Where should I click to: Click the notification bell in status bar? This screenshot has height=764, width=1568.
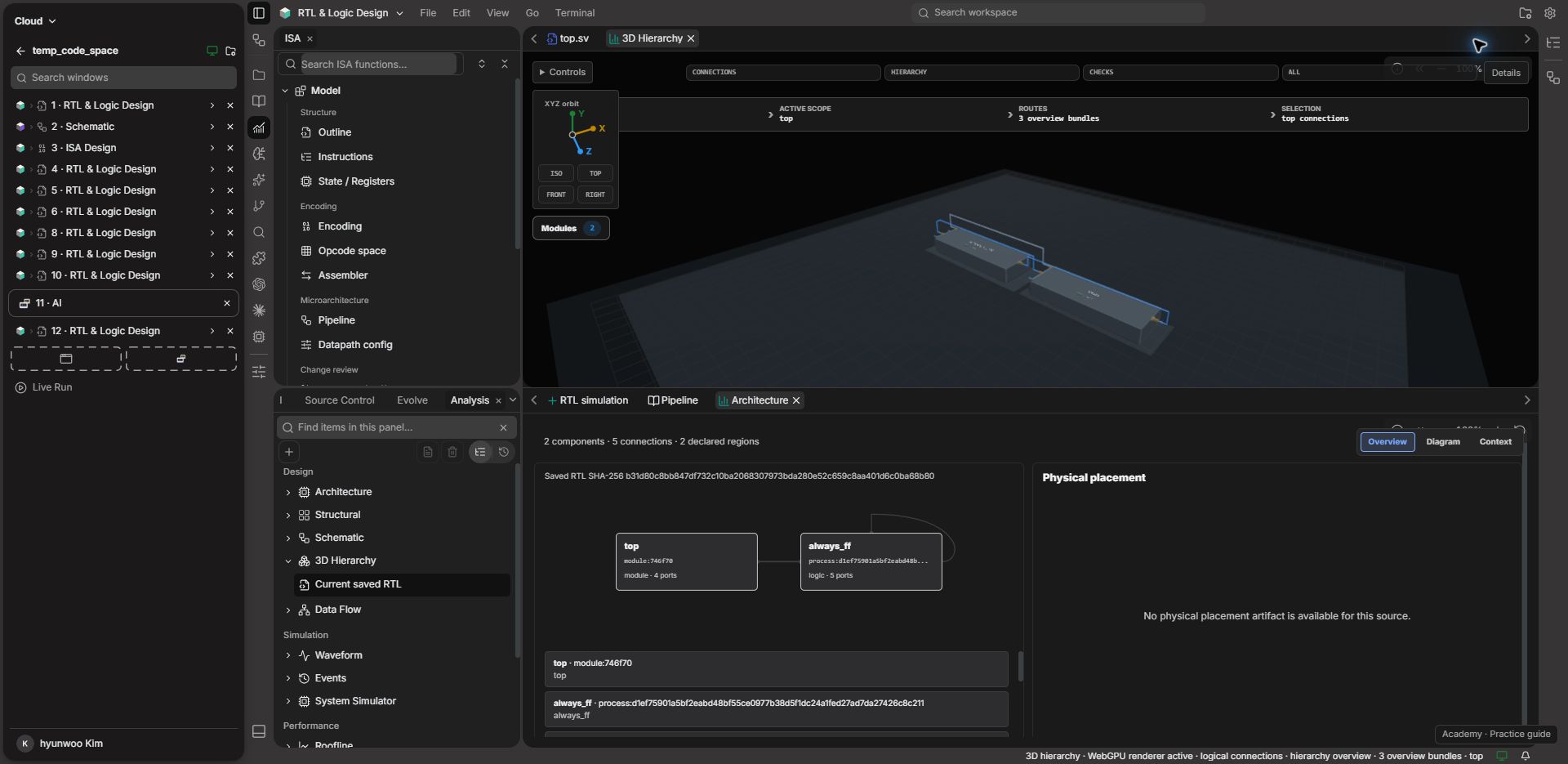click(x=1525, y=756)
